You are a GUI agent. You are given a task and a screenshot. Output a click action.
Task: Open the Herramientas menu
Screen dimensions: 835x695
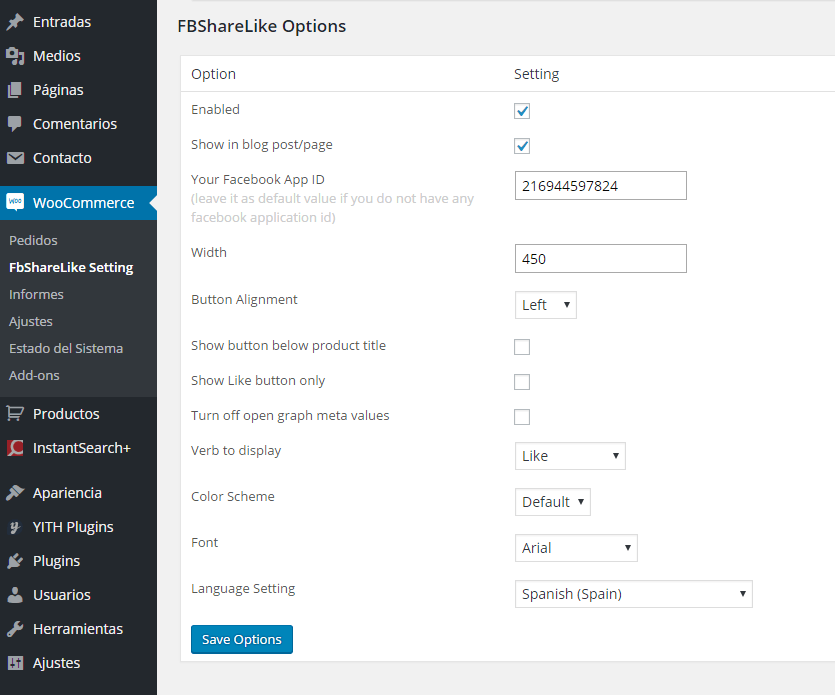pos(78,629)
